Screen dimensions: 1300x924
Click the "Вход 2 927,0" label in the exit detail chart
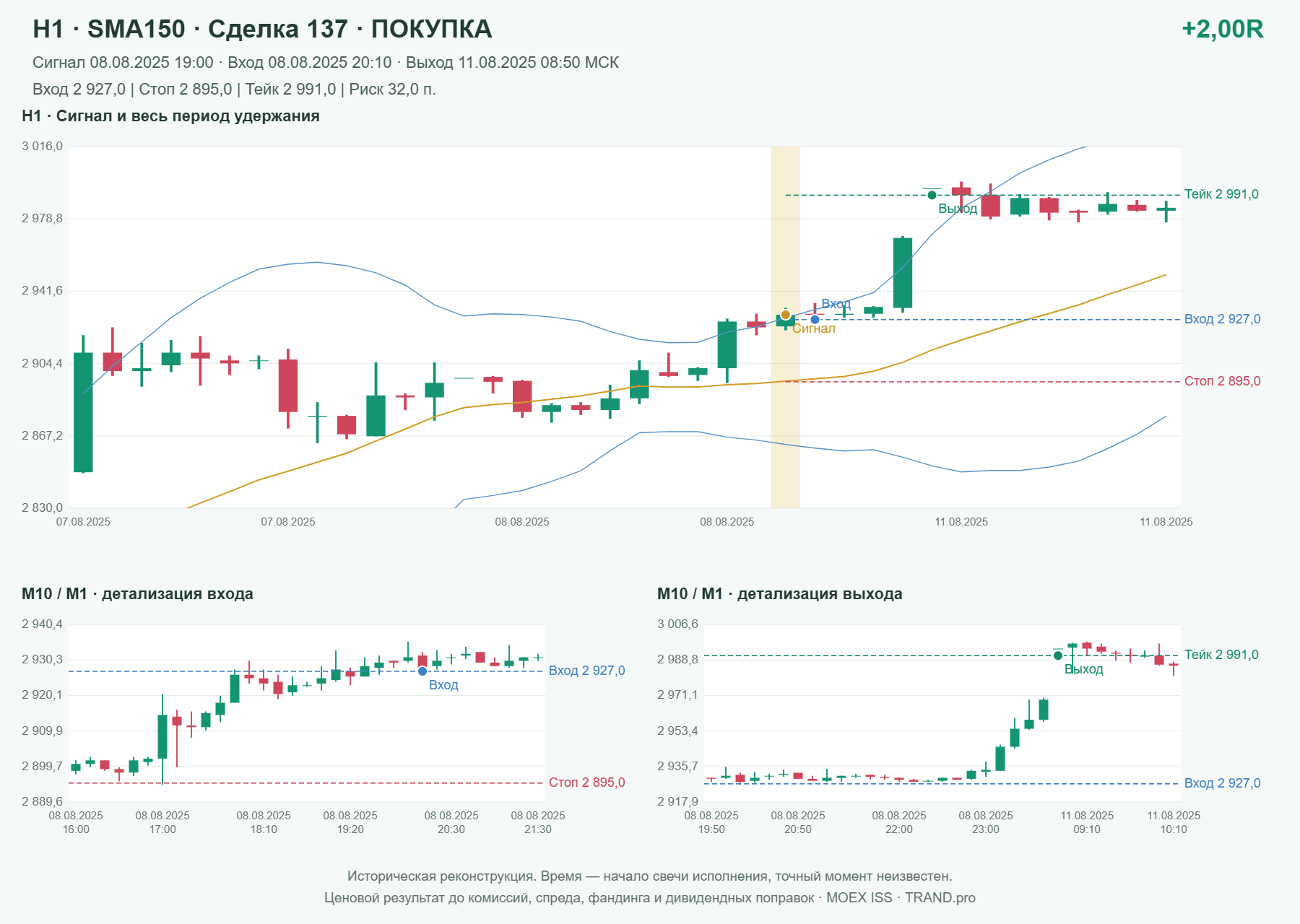(1222, 783)
